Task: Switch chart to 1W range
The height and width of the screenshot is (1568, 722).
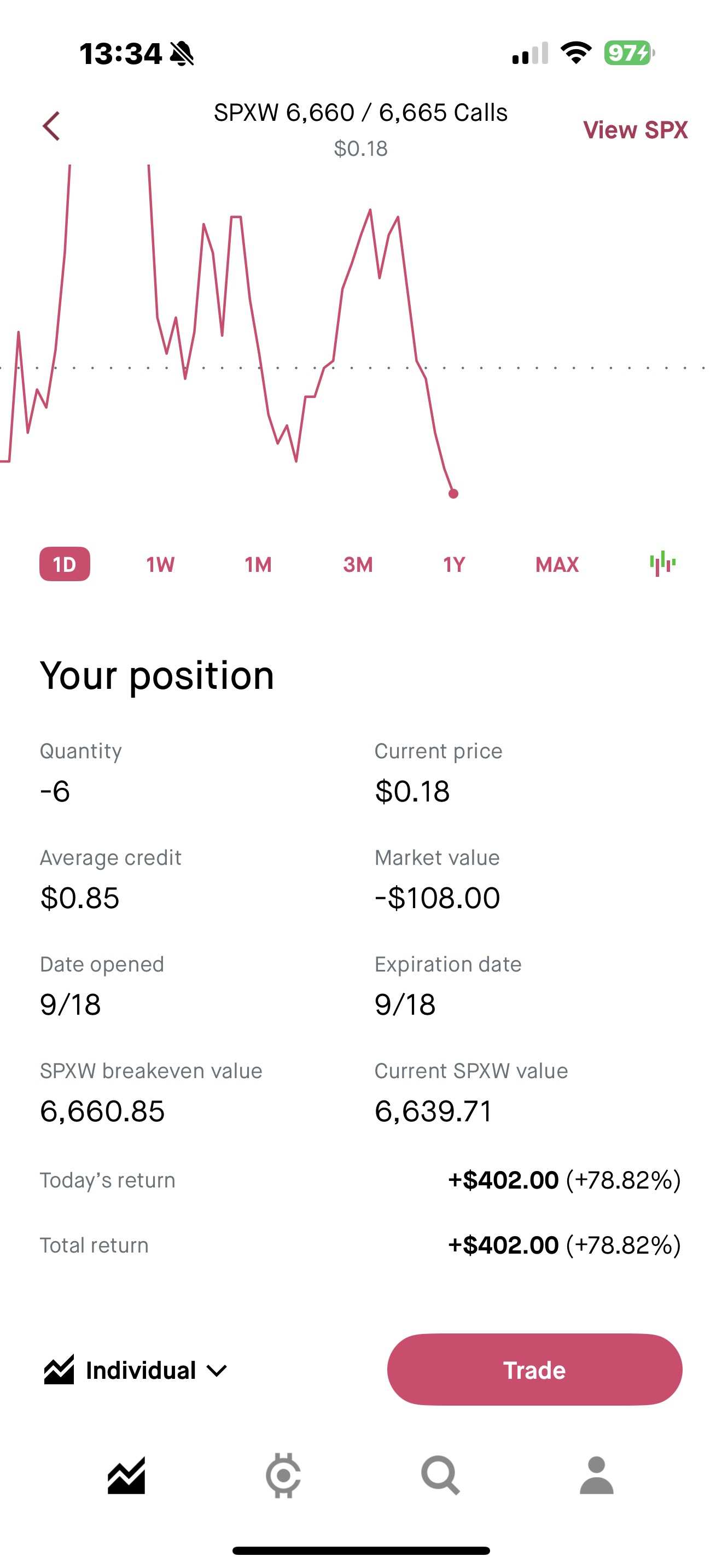Action: pos(161,564)
